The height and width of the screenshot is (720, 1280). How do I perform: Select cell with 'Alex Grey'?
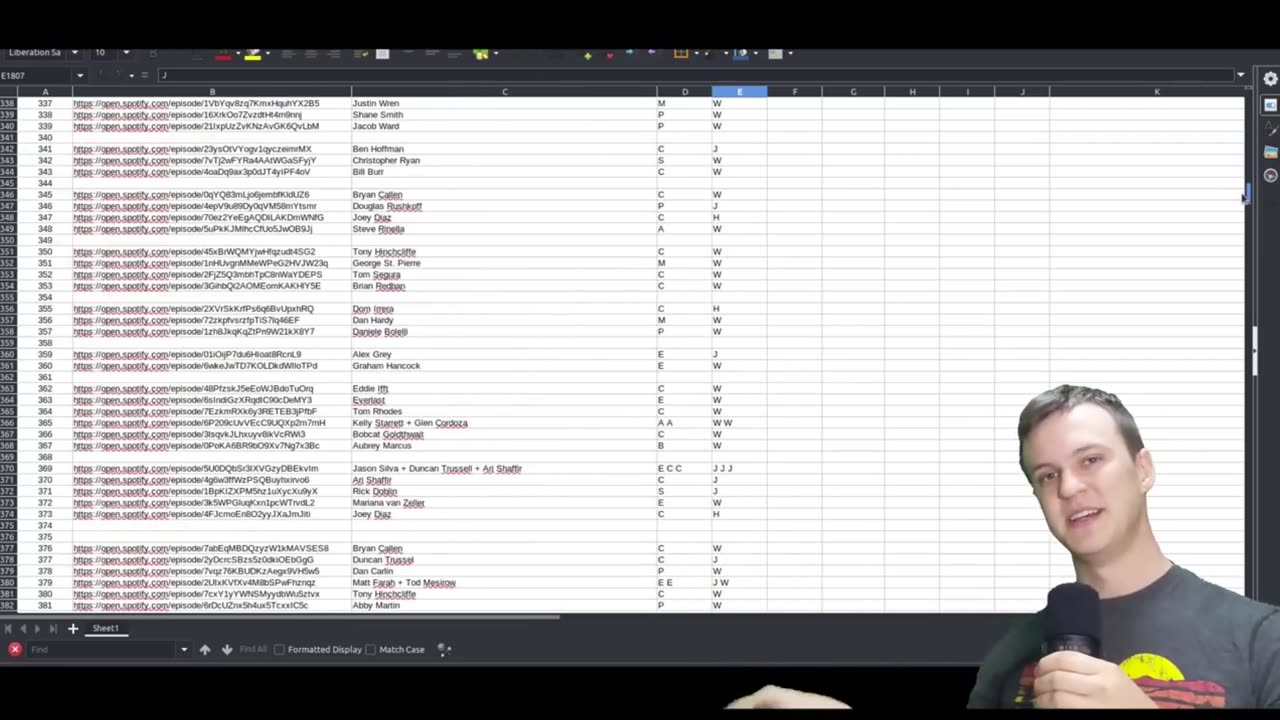pos(372,354)
